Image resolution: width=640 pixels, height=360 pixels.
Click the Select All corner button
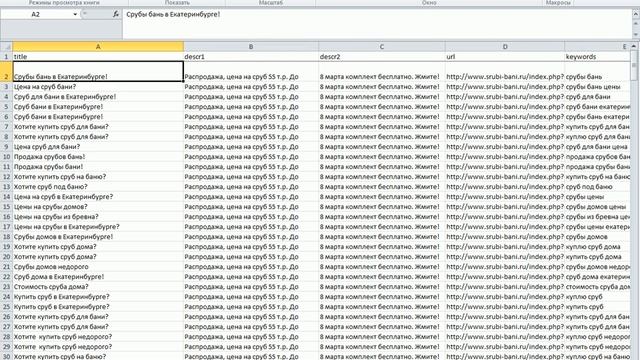(x=6, y=47)
